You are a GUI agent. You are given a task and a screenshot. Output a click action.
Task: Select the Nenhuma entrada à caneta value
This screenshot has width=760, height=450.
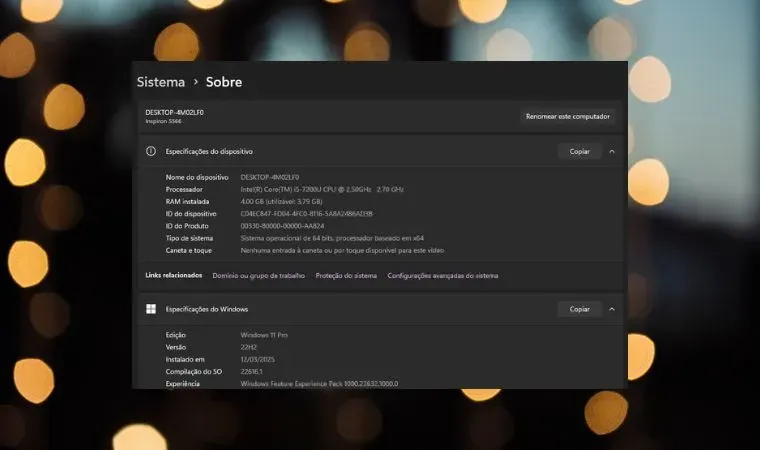[x=342, y=250]
